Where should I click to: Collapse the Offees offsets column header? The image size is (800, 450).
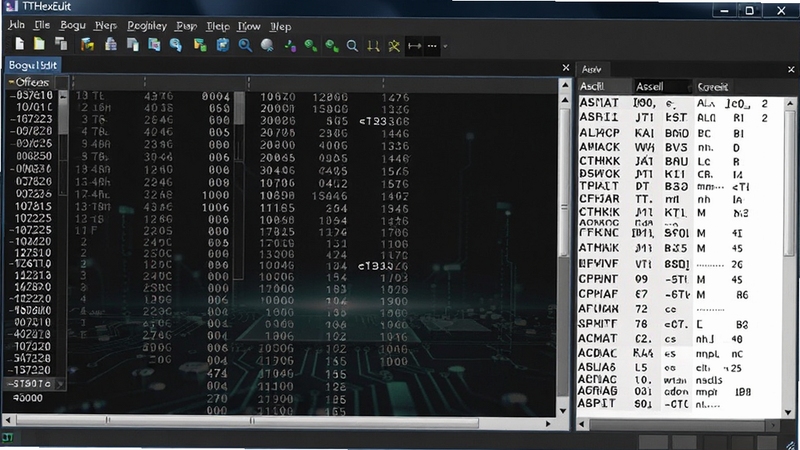pyautogui.click(x=11, y=82)
